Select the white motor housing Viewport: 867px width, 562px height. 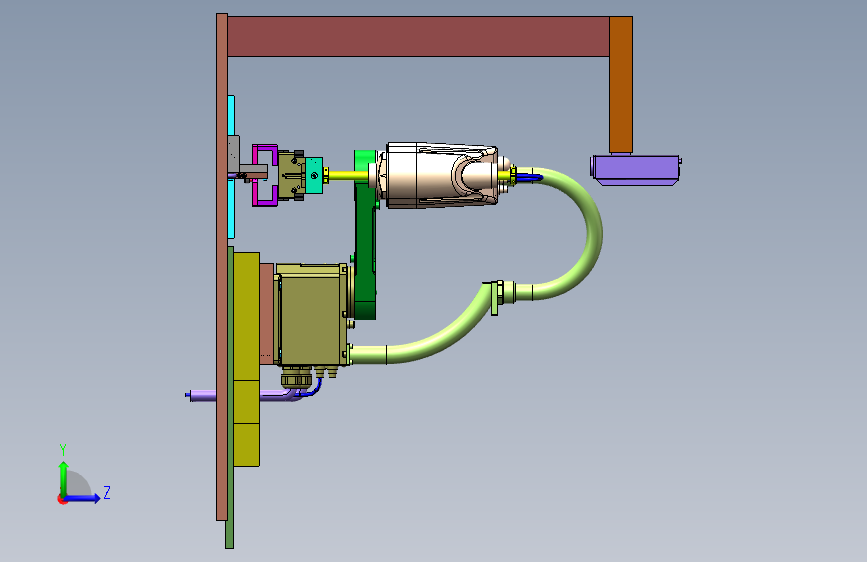[x=441, y=175]
